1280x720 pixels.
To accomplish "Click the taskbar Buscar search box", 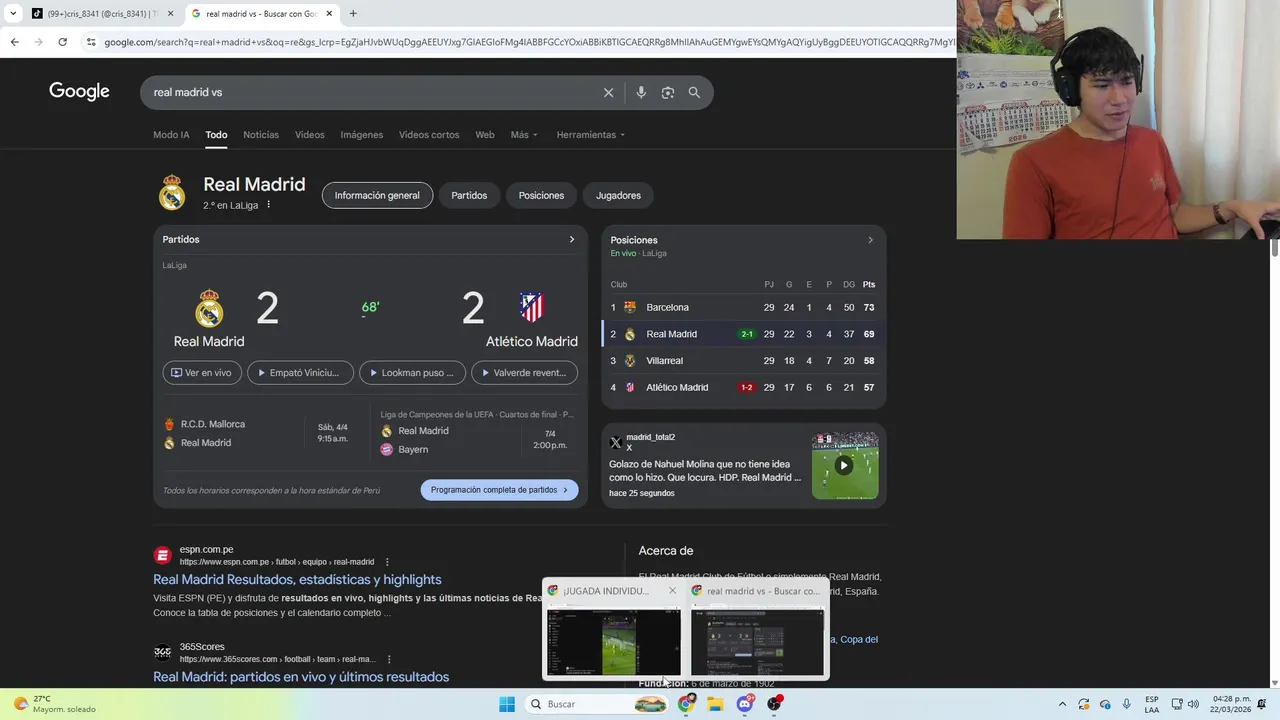I will pyautogui.click(x=596, y=704).
